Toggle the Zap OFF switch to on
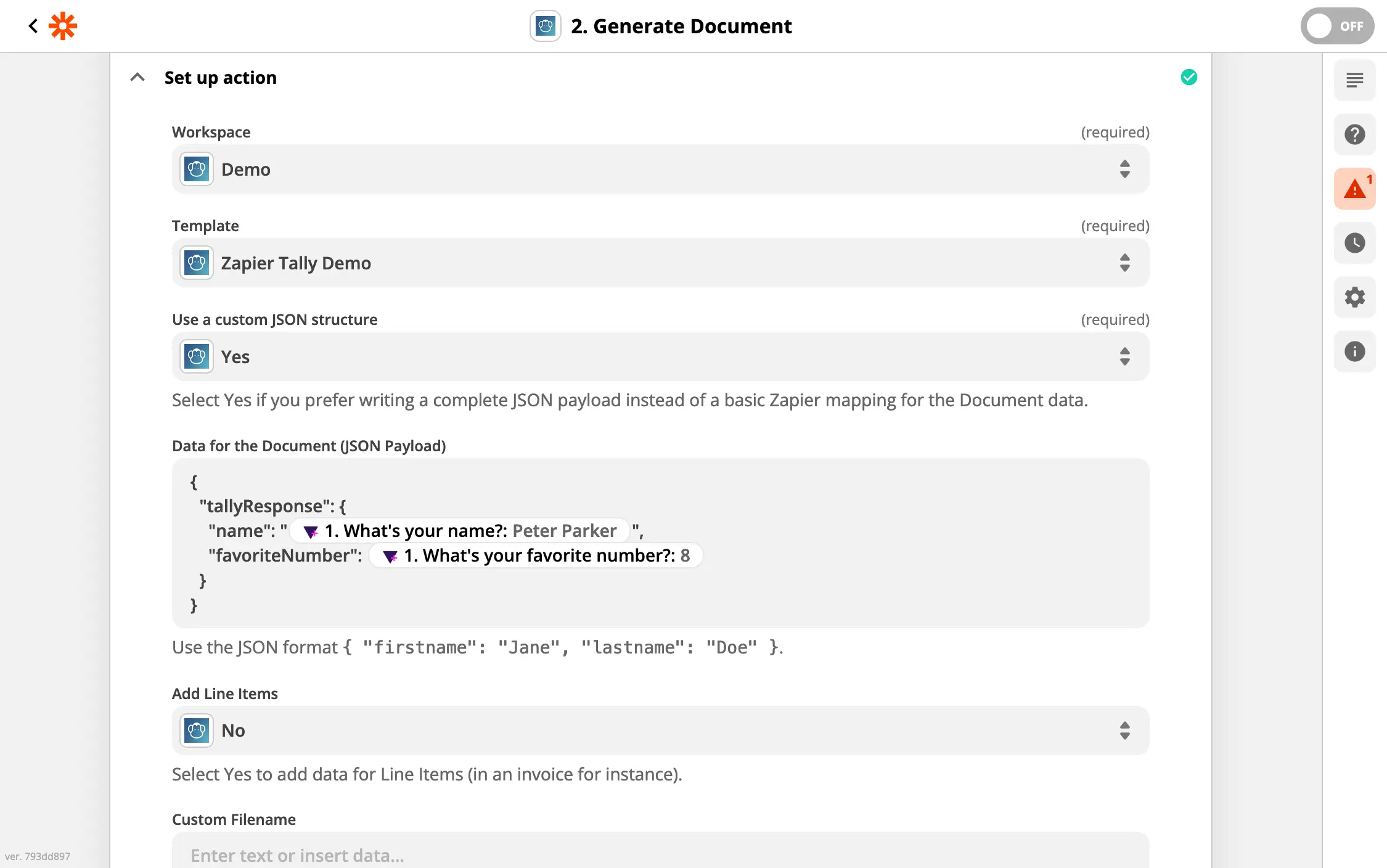The width and height of the screenshot is (1387, 868). click(1337, 26)
